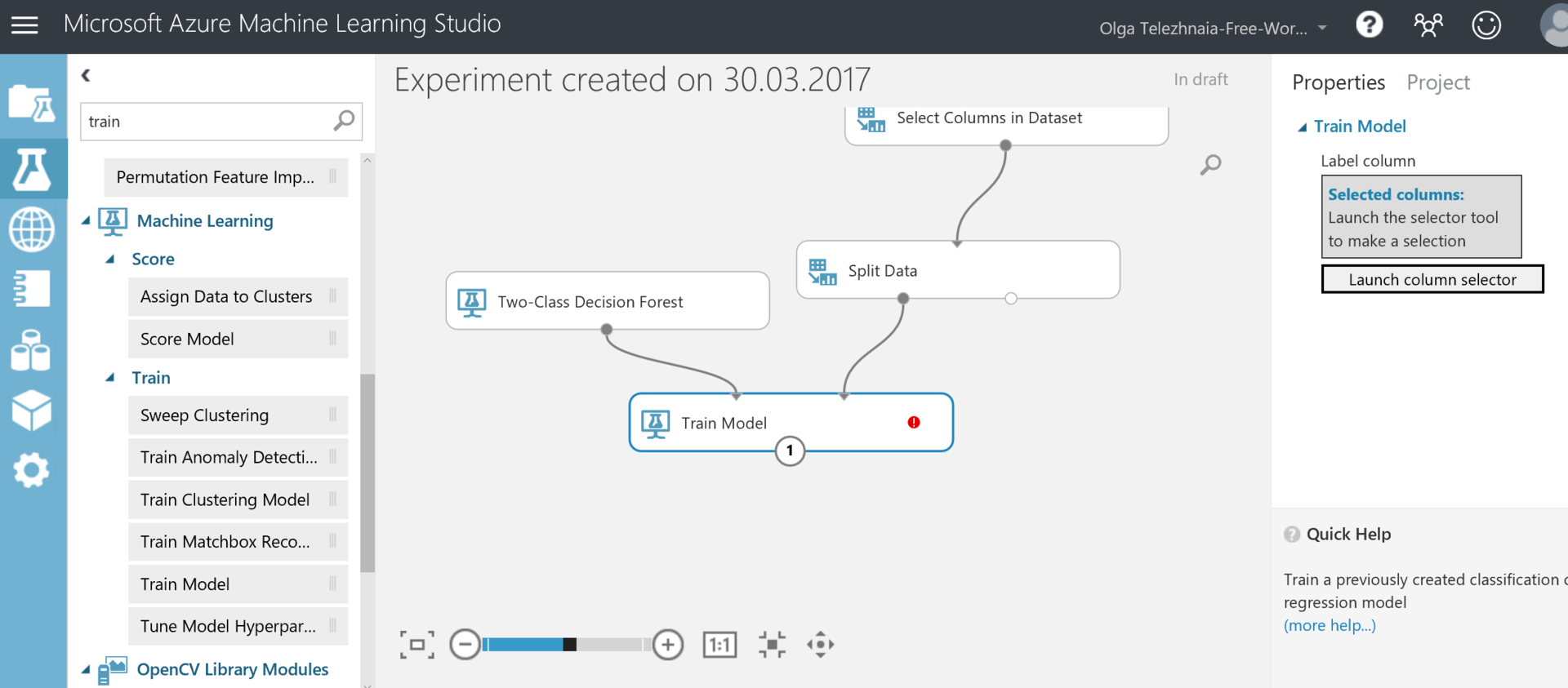Click the canvas search magnifier icon
Image resolution: width=1568 pixels, height=688 pixels.
tap(1210, 165)
